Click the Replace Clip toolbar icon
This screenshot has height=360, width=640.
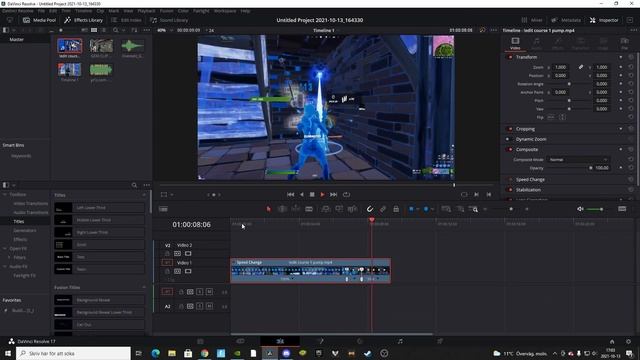coord(352,209)
